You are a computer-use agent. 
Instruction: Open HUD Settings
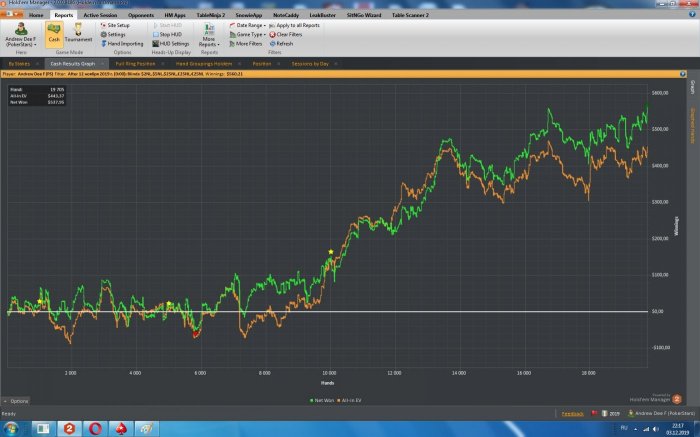170,44
